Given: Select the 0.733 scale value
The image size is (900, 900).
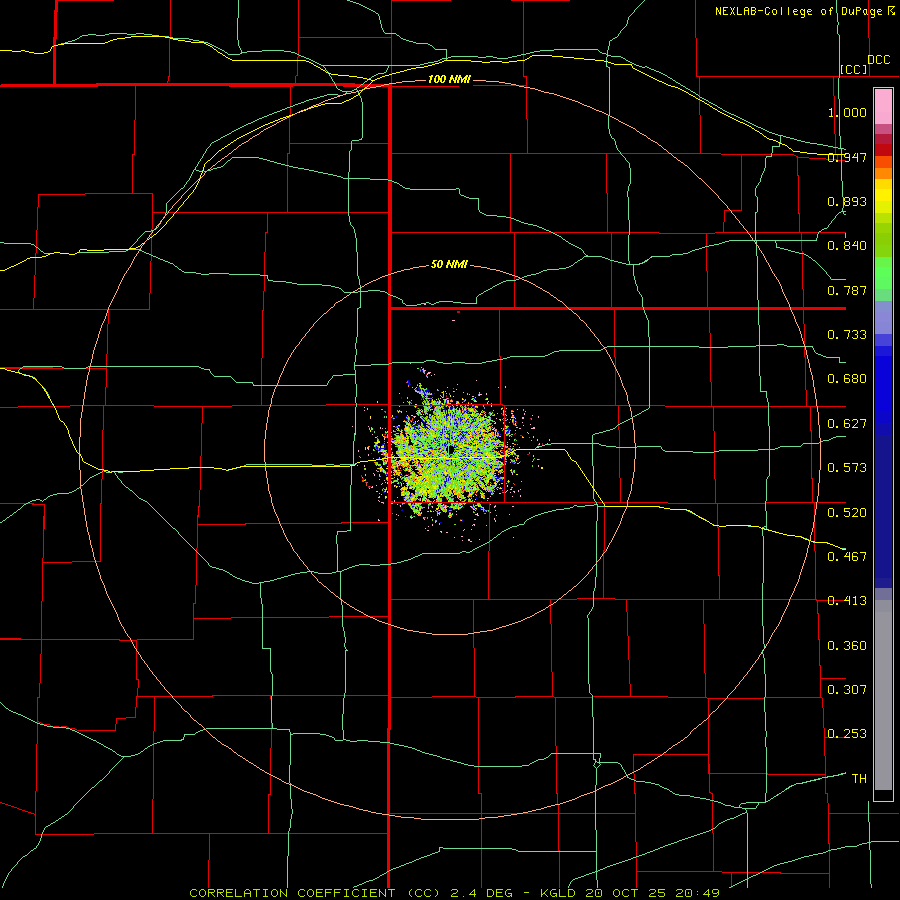Looking at the screenshot, I should coord(847,335).
